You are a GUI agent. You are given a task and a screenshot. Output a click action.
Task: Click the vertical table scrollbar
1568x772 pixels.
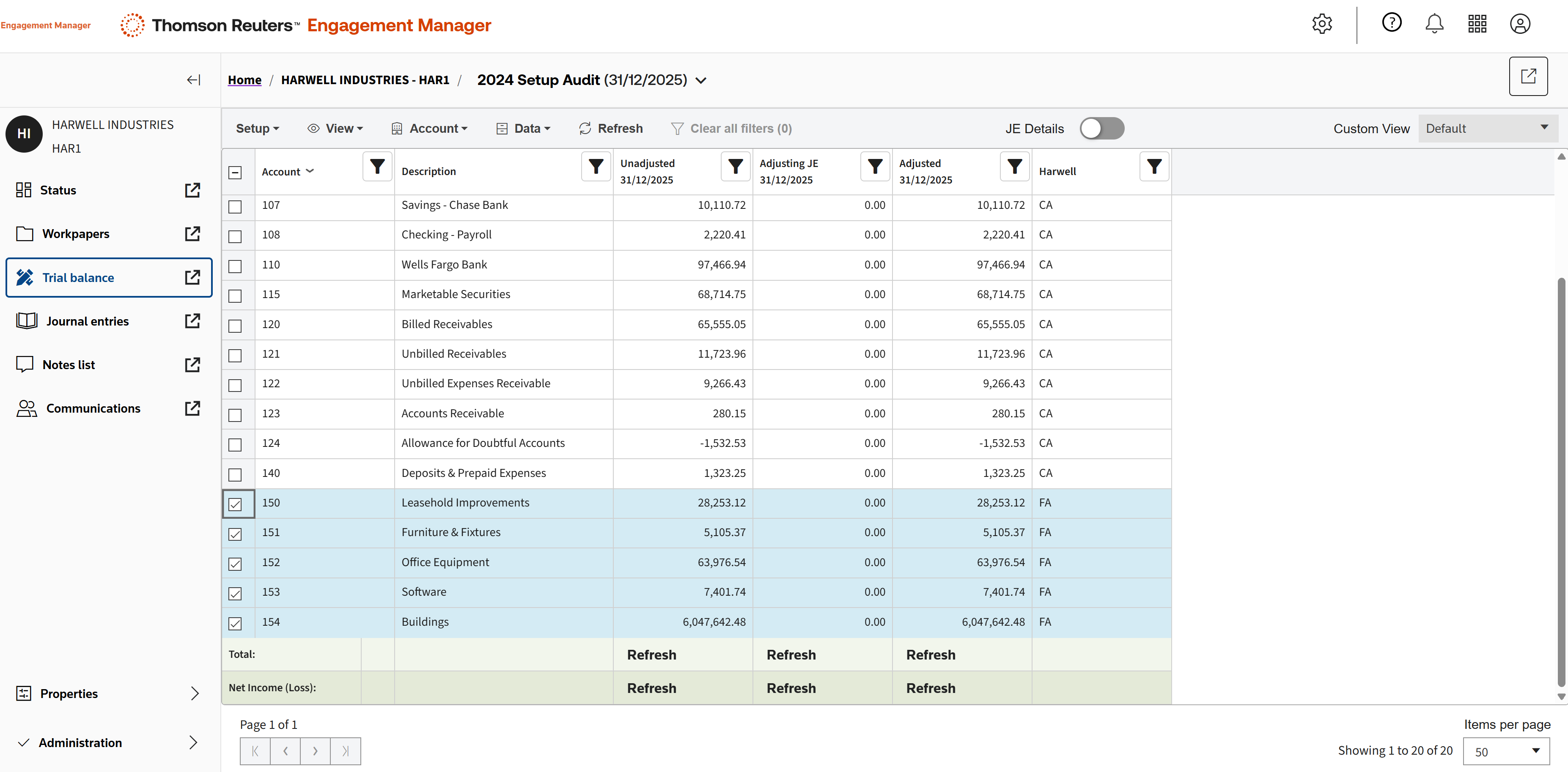pyautogui.click(x=1561, y=481)
